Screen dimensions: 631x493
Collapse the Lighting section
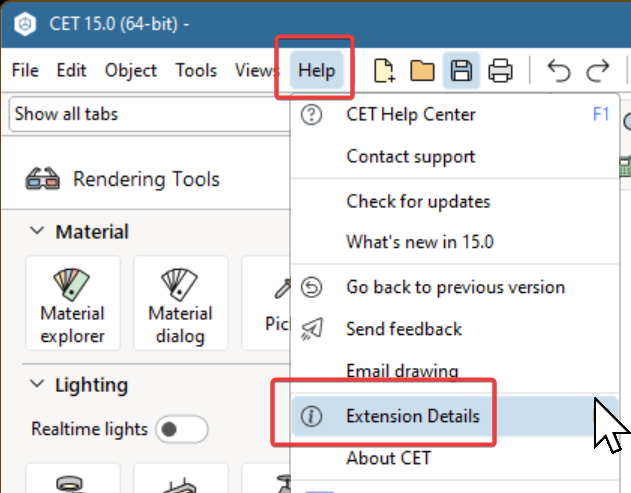coord(37,384)
